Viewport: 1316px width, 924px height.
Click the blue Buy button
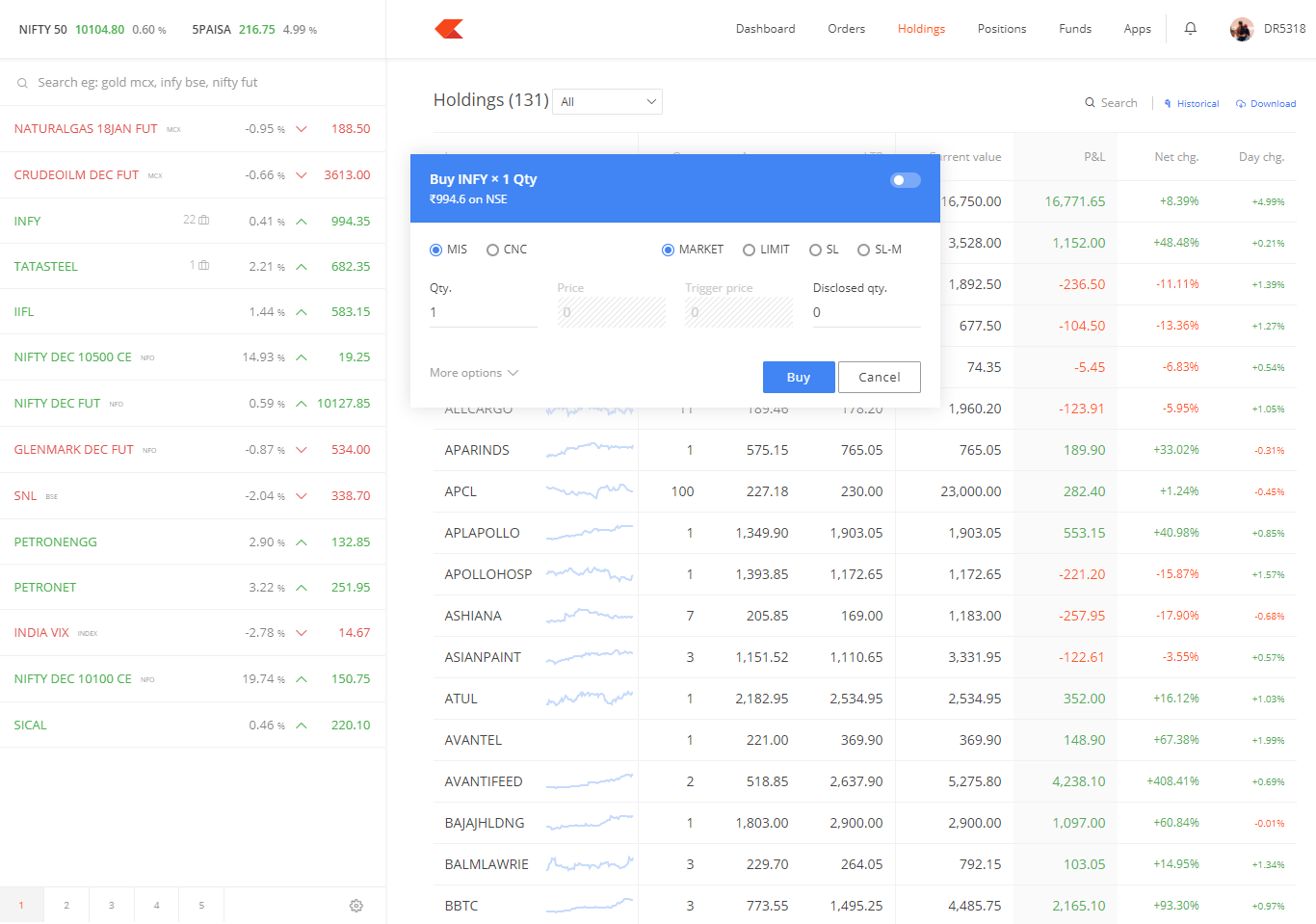(x=799, y=378)
